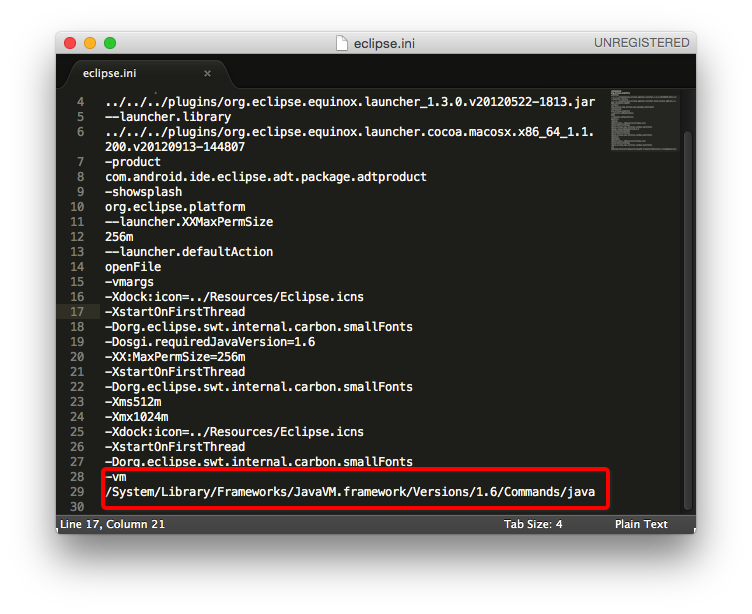Click -Dorg.eclipse.swt smallFonts on line 27

259,462
